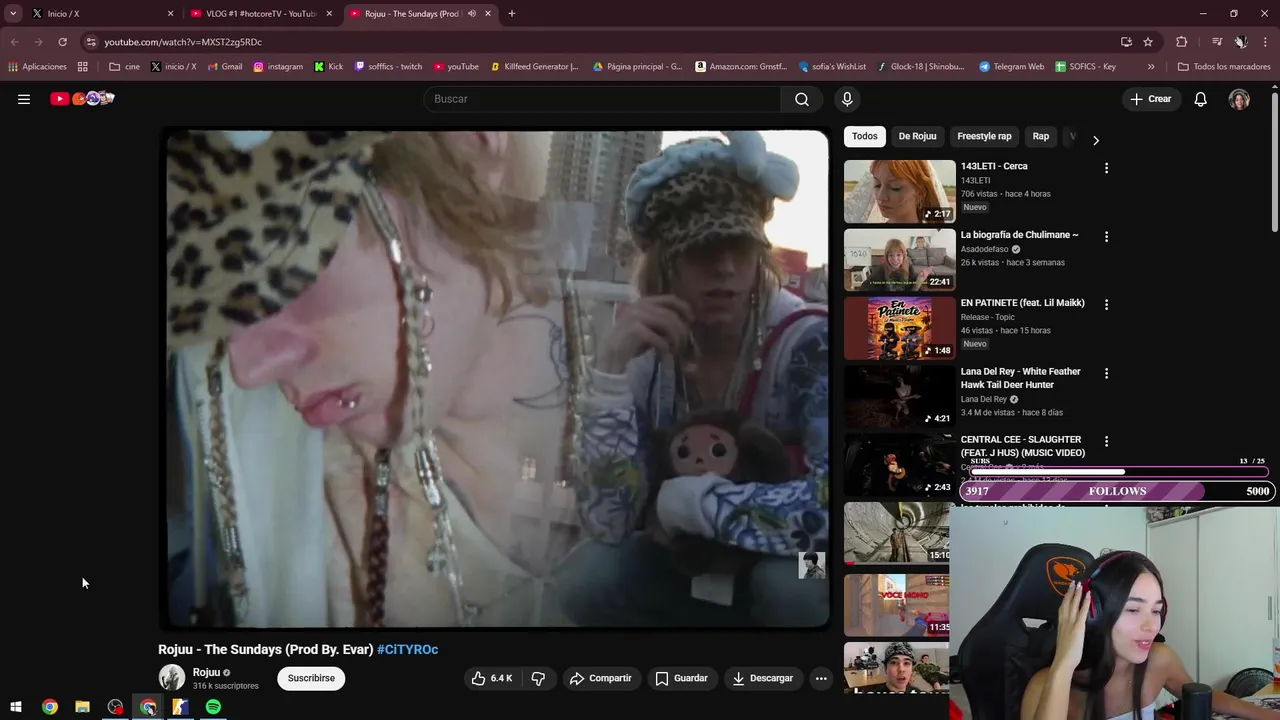This screenshot has width=1280, height=720.
Task: Open the account avatar menu
Action: [x=1239, y=99]
